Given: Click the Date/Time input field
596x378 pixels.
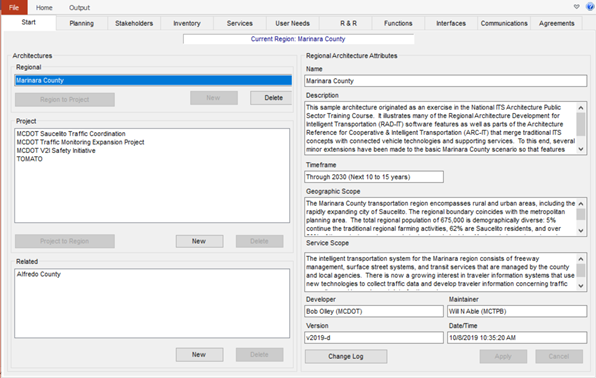Looking at the screenshot, I should point(517,338).
